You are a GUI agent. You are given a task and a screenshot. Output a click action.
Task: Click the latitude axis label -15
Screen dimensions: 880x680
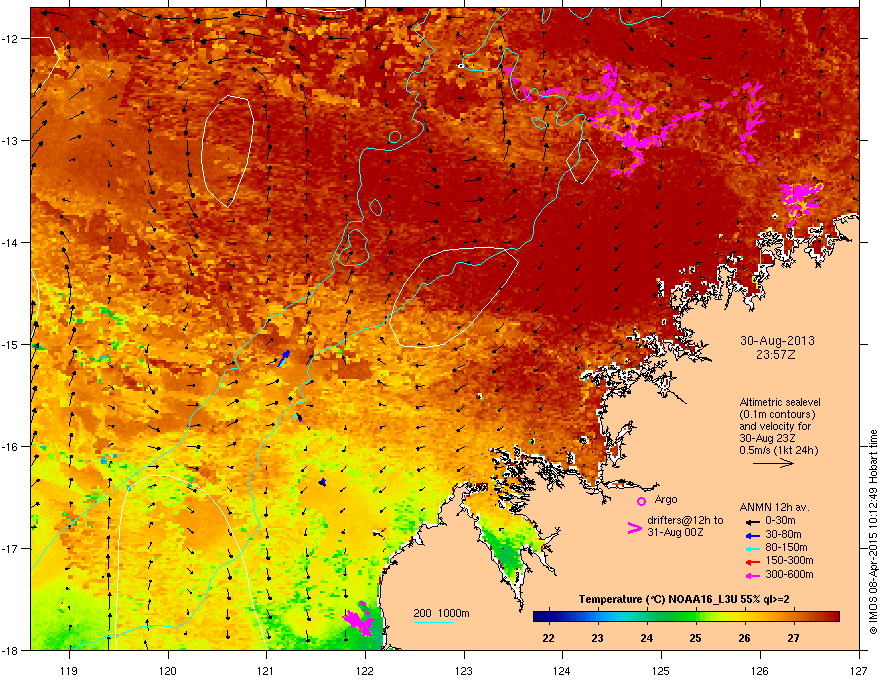tap(10, 344)
